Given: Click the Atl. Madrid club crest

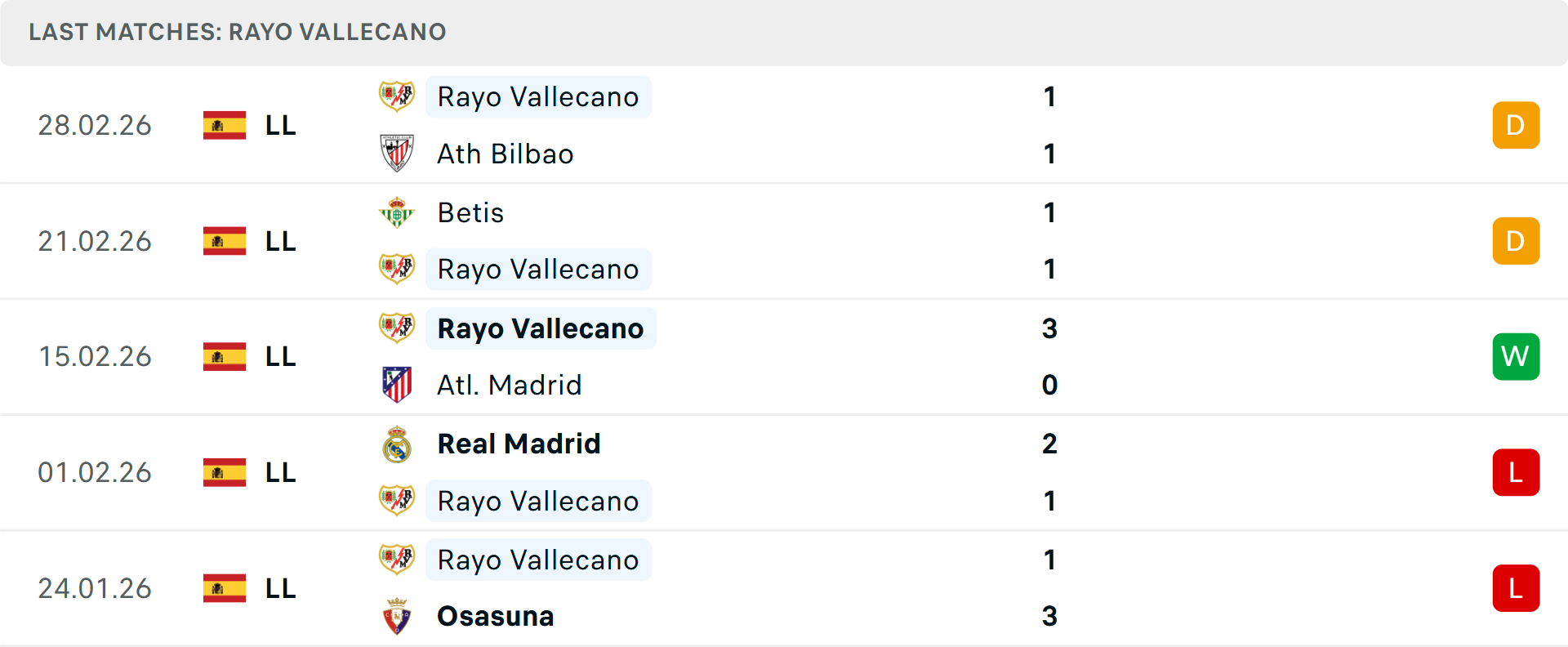Looking at the screenshot, I should [x=397, y=384].
